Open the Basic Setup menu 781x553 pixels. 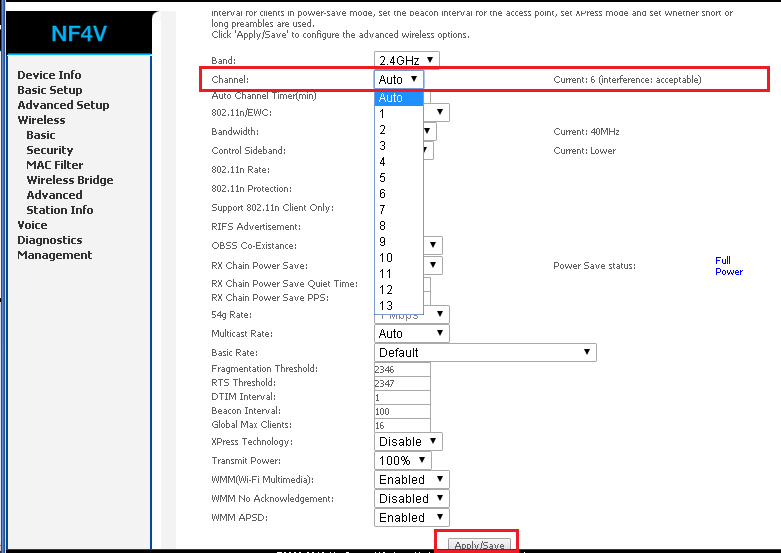click(49, 90)
